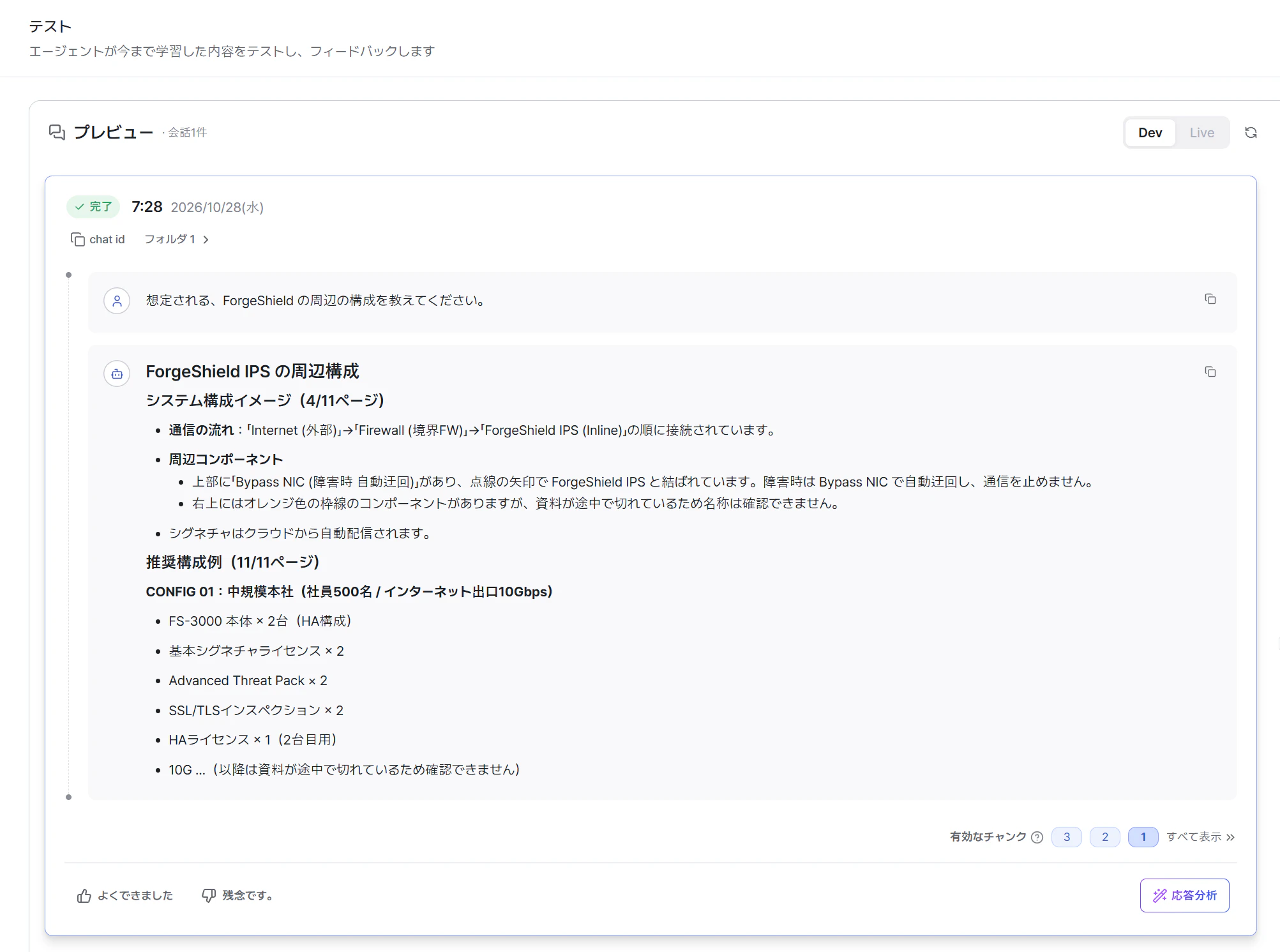Open the 応答分析 analysis button
Viewport: 1280px width, 952px height.
point(1184,896)
